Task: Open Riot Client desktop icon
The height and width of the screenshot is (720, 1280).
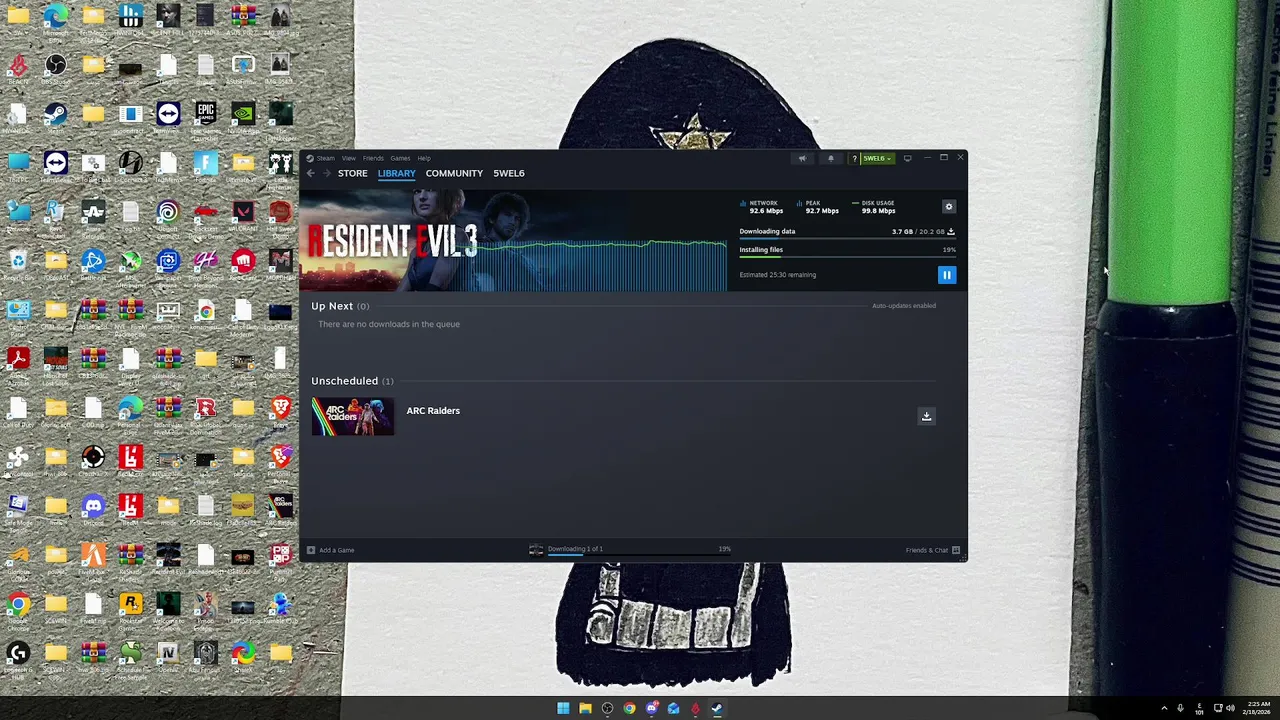Action: 243,262
